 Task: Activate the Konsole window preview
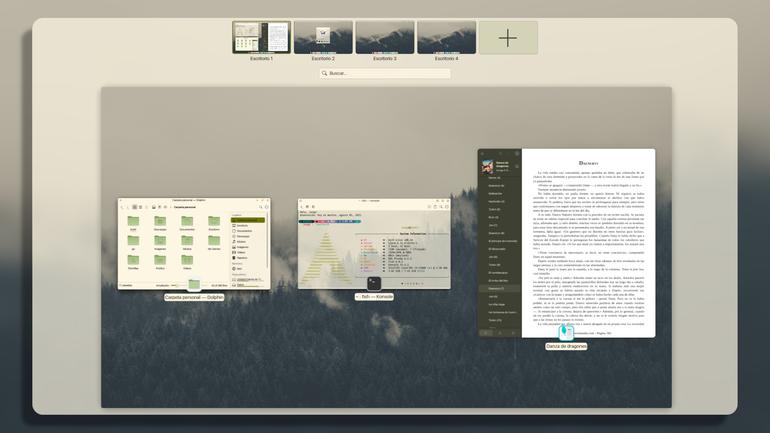click(x=374, y=244)
